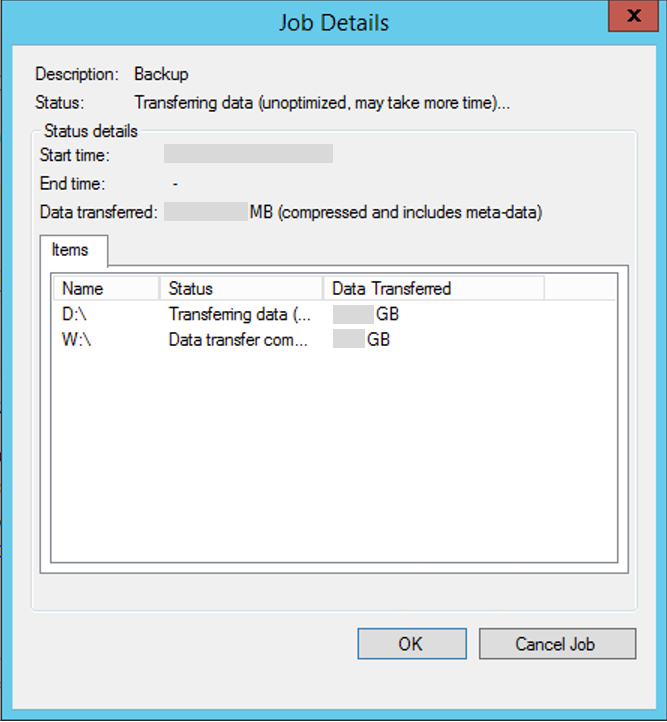The image size is (667, 722).
Task: Select the W:\ drive row
Action: coord(334,340)
